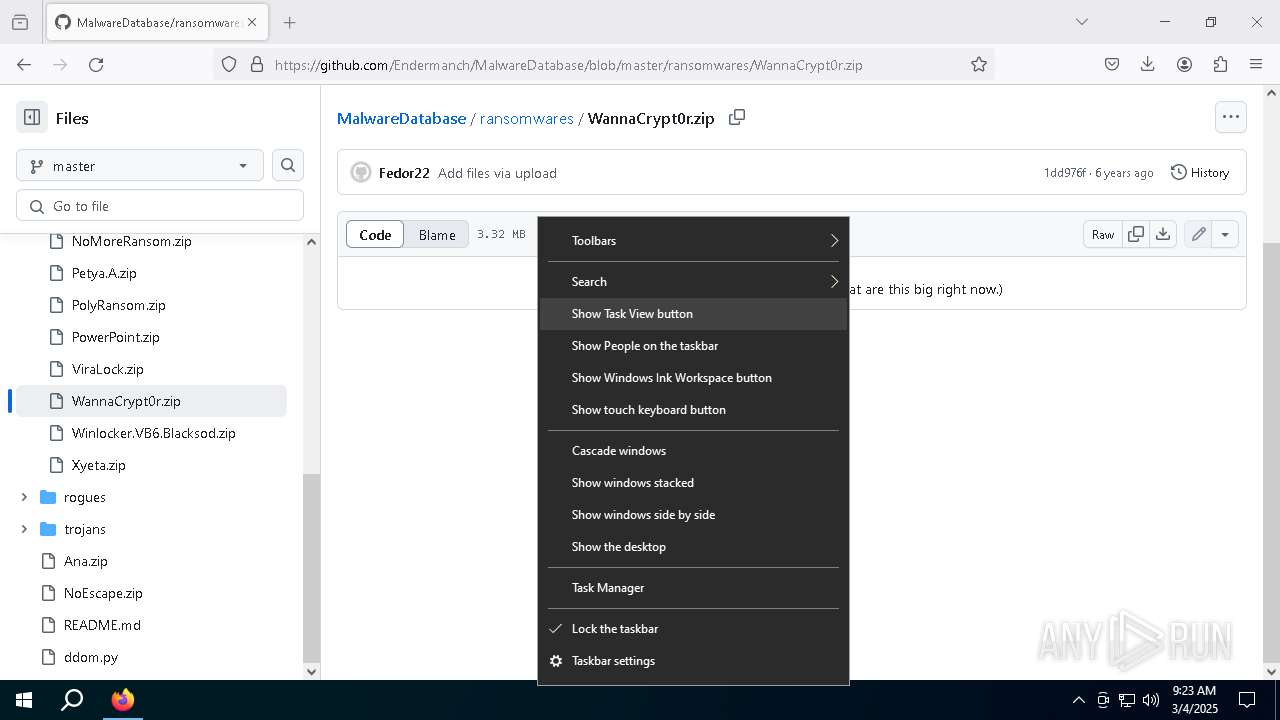This screenshot has width=1280, height=720.
Task: Open Firefox downloads panel
Action: (1148, 64)
